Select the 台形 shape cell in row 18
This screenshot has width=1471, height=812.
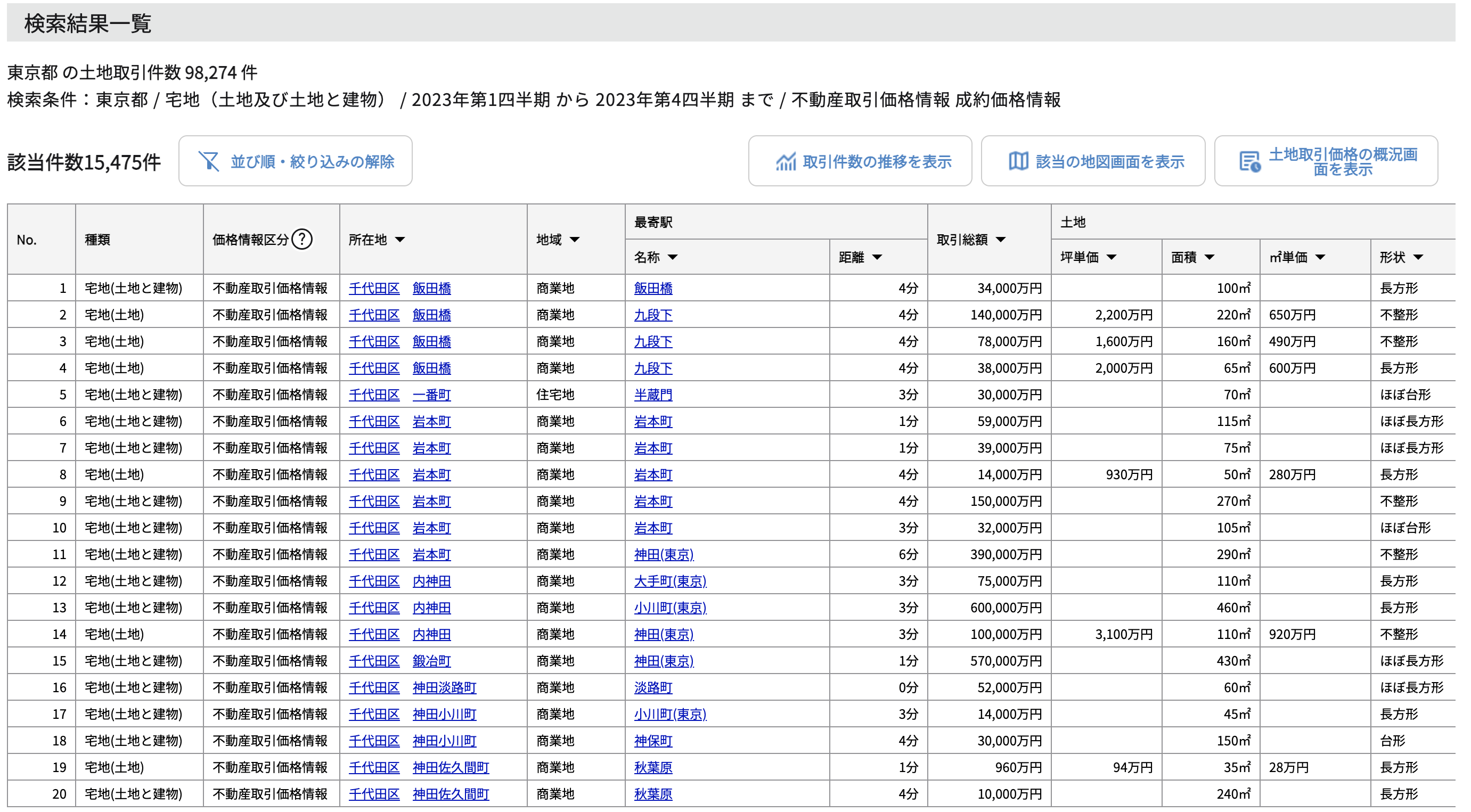coord(1414,741)
